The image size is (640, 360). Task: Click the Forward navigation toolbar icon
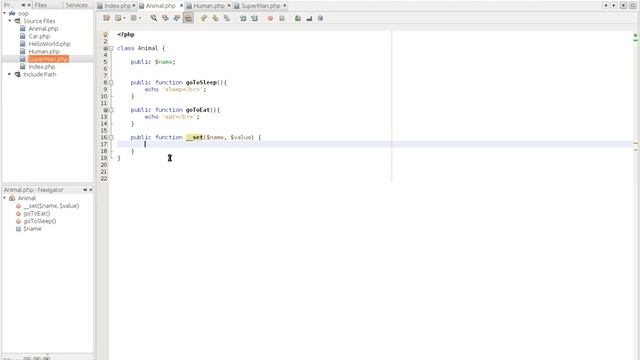tap(133, 18)
